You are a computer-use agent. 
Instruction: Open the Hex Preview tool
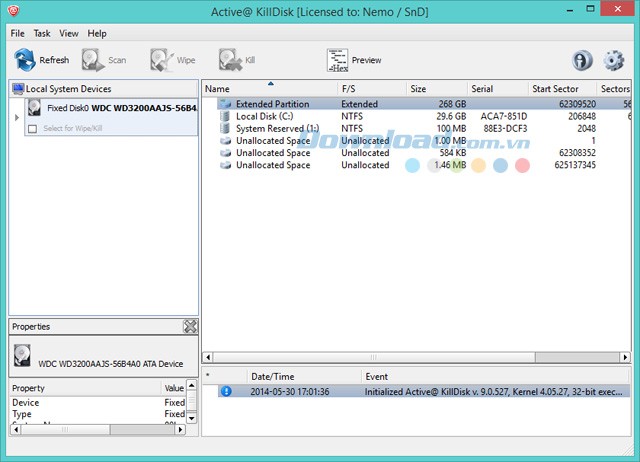point(337,60)
